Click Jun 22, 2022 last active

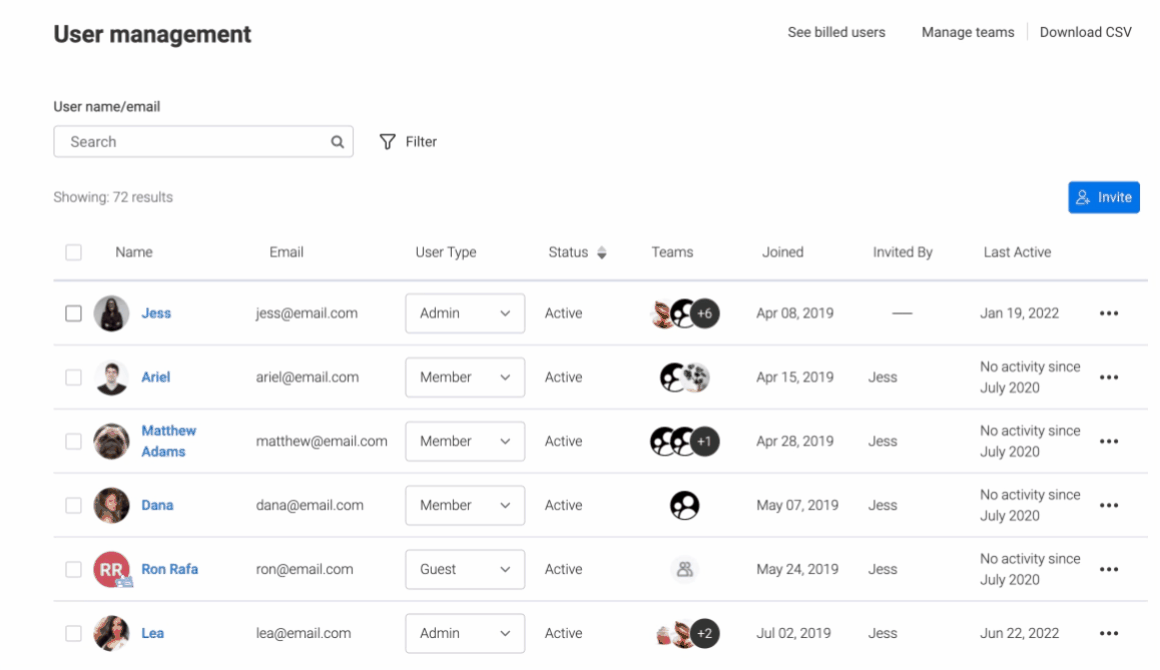click(x=1019, y=634)
